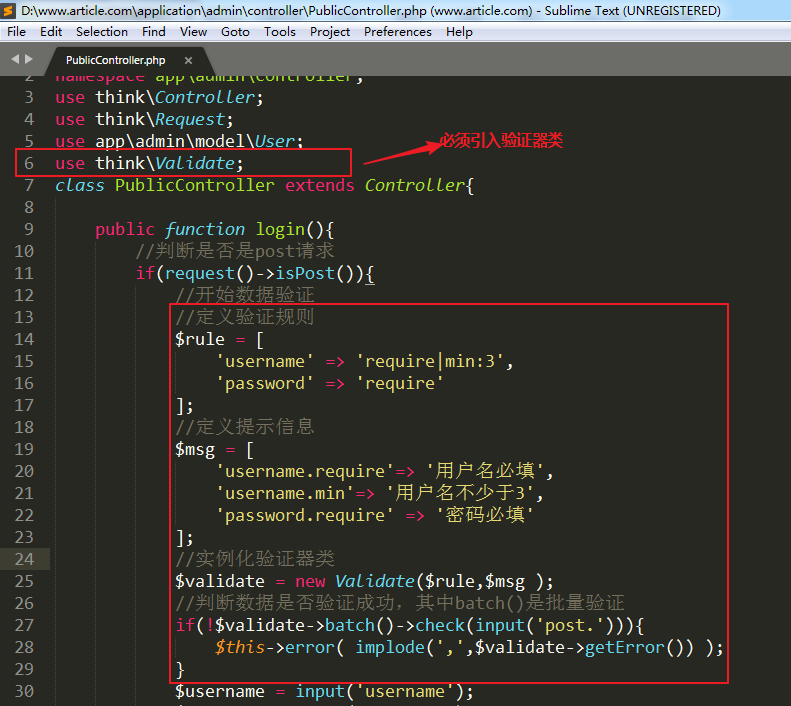Open the Project menu
Viewport: 791px width, 706px height.
click(x=330, y=31)
